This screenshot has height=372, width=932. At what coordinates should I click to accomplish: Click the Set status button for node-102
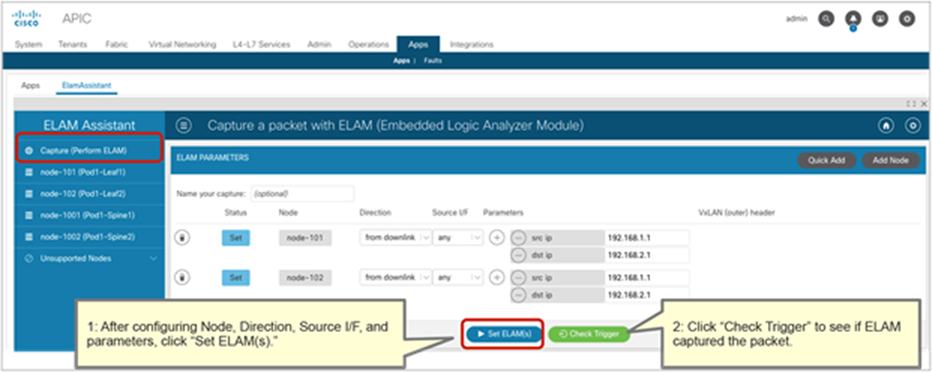coord(236,277)
